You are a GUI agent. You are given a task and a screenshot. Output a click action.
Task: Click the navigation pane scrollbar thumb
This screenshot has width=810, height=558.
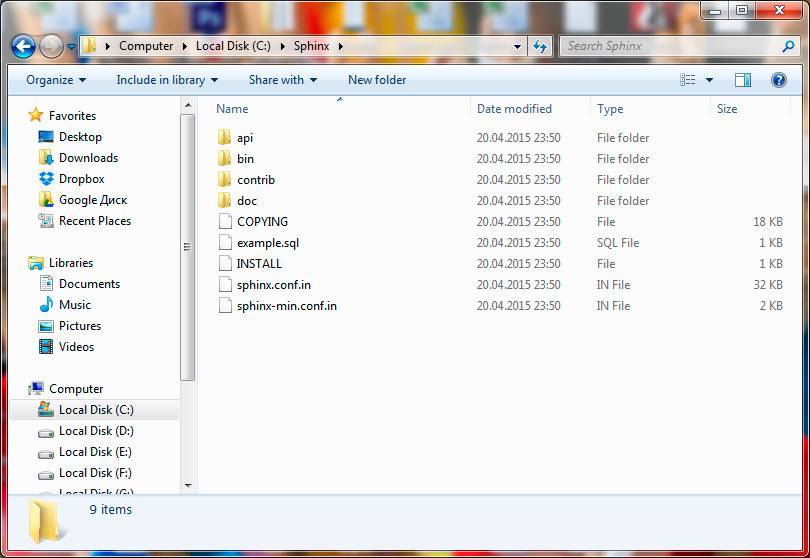188,247
